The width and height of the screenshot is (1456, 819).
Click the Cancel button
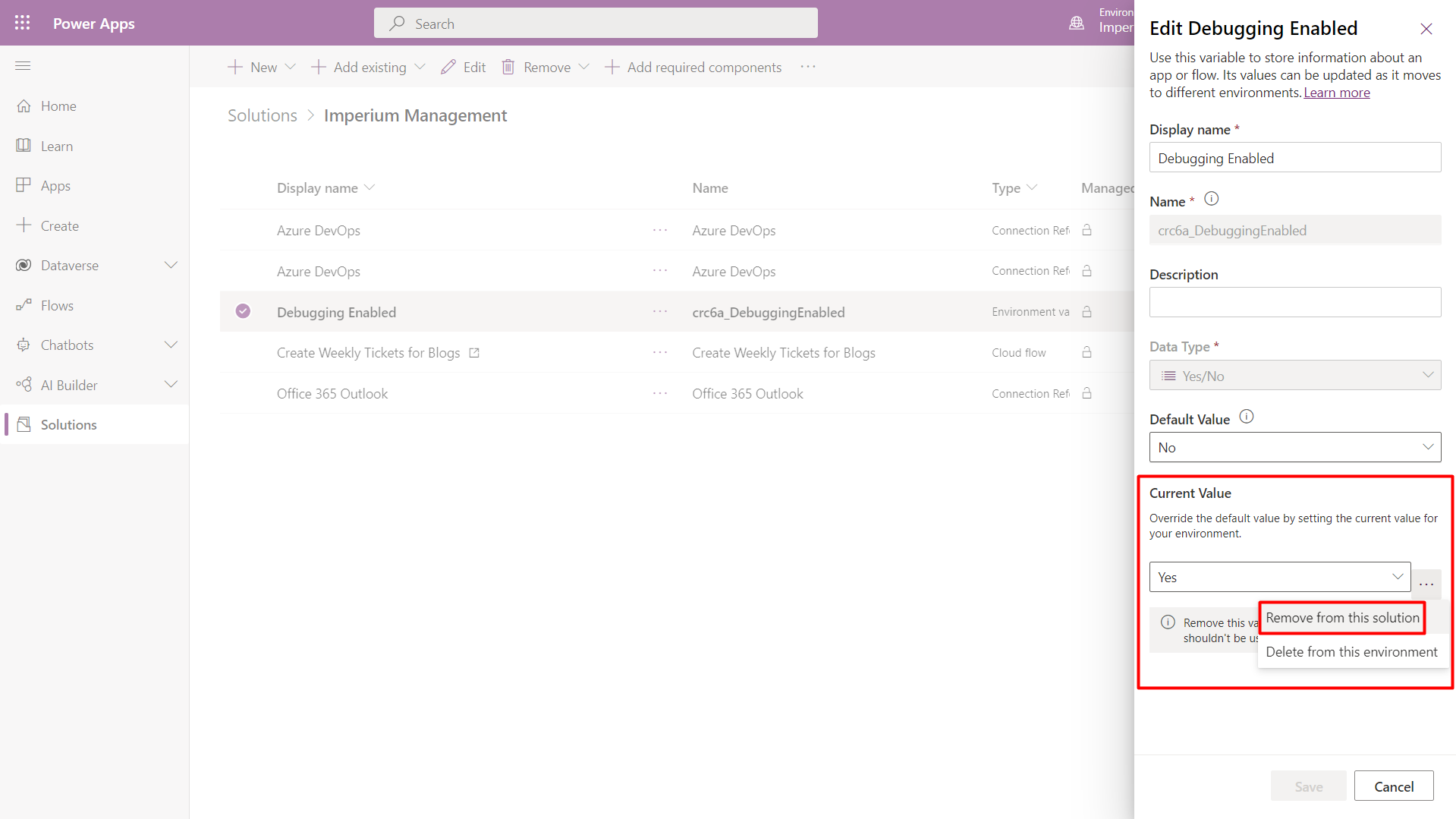coord(1393,786)
